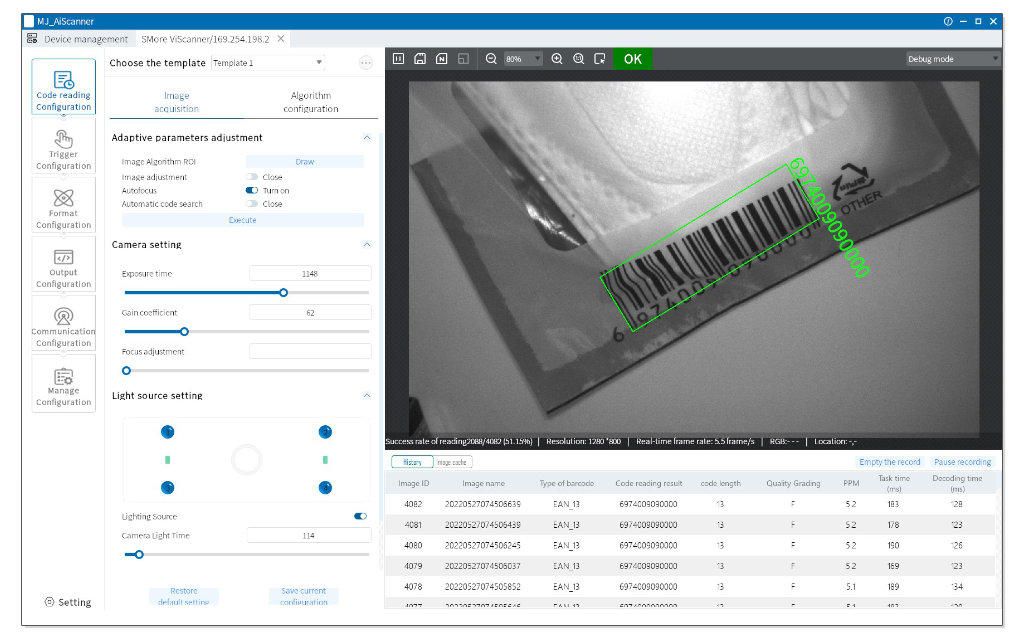The height and width of the screenshot is (641, 1024).
Task: Open Trigger Configuration panel
Action: click(x=63, y=146)
